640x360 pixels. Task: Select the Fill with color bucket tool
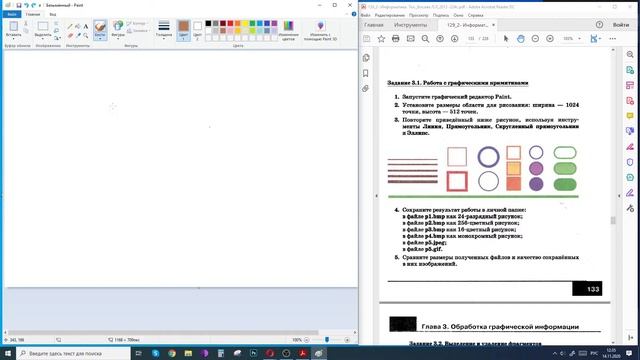pyautogui.click(x=78, y=27)
